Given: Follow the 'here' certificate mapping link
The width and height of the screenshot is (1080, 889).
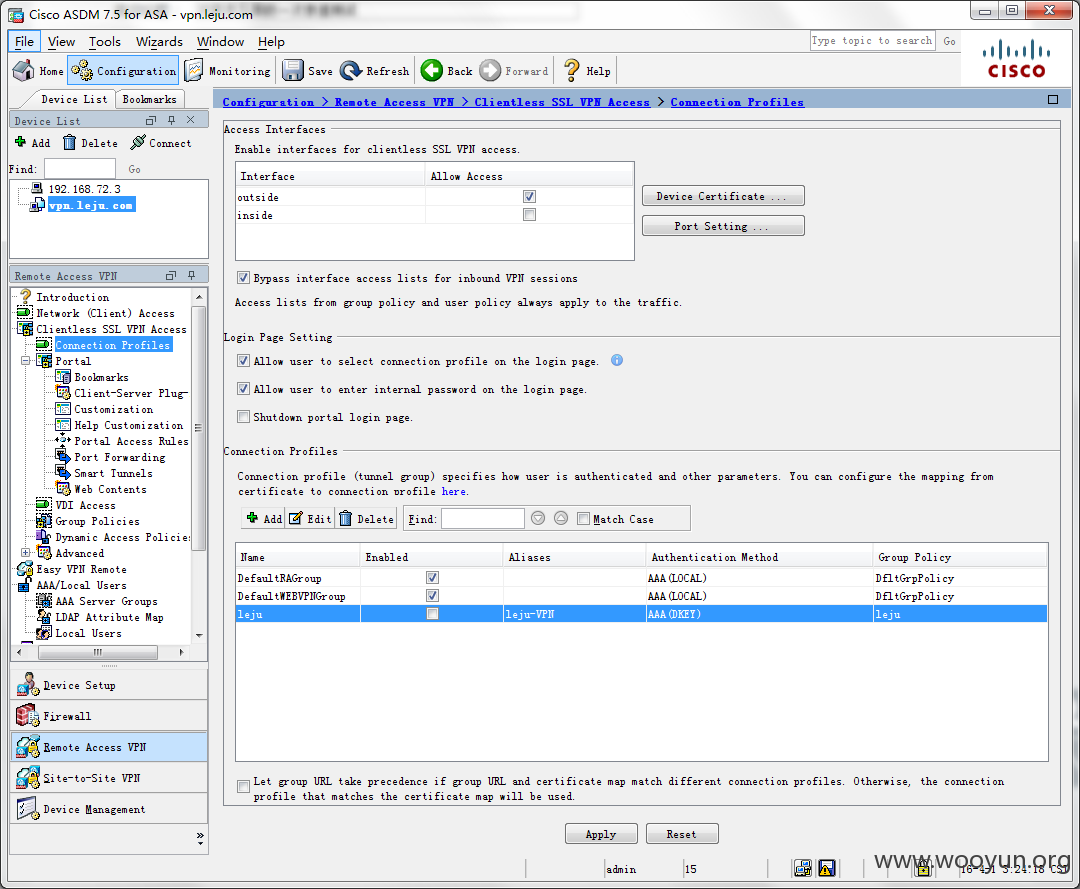Looking at the screenshot, I should coord(454,492).
